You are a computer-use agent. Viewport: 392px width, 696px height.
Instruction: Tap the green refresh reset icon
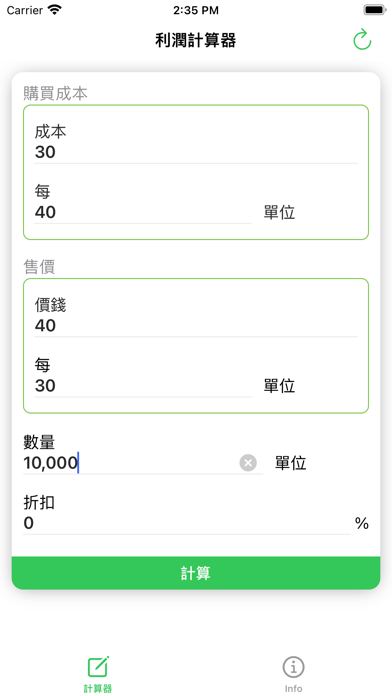click(362, 39)
